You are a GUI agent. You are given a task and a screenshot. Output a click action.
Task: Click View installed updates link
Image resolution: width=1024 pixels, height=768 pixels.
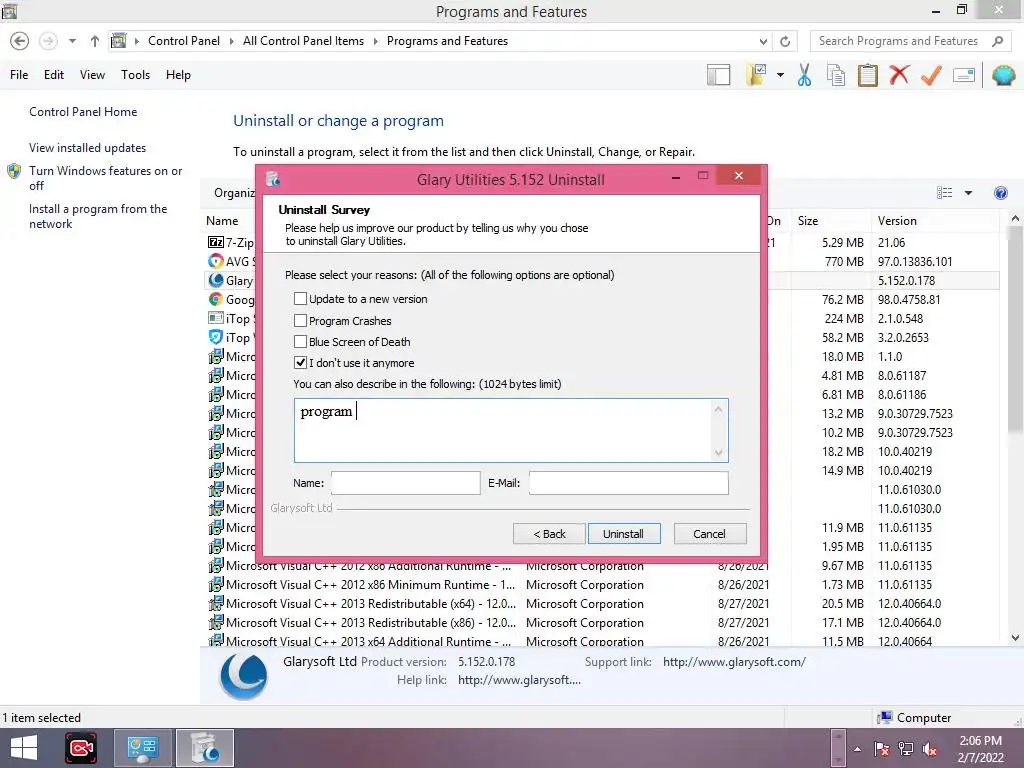88,148
